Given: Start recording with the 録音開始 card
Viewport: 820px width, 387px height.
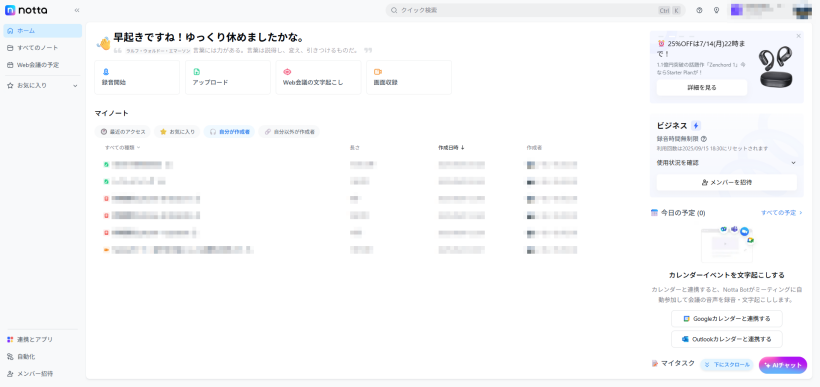Looking at the screenshot, I should coord(137,77).
